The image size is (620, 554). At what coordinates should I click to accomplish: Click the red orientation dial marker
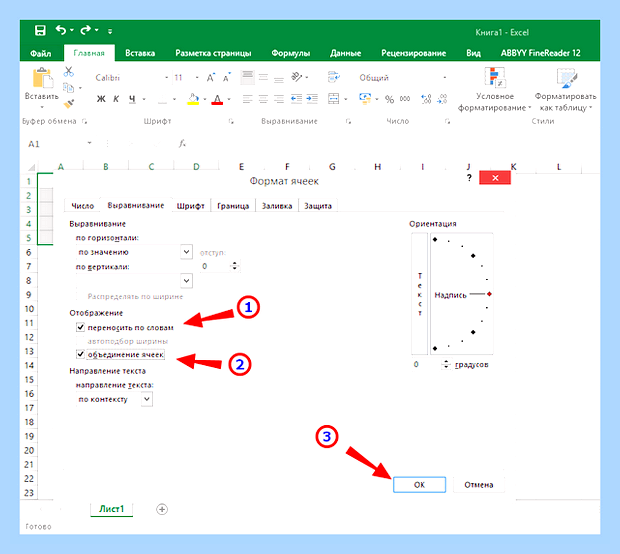(489, 294)
